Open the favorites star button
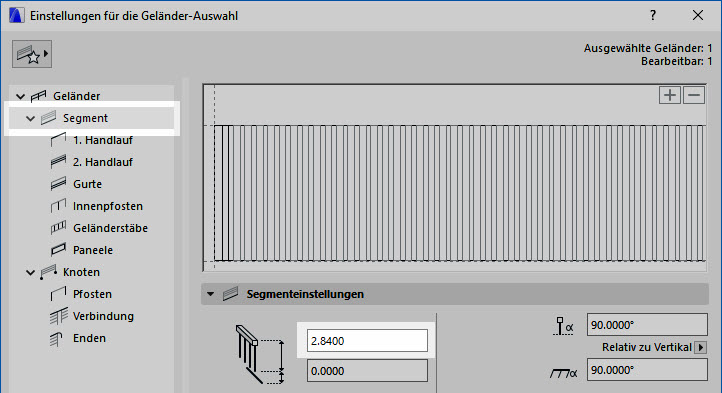 coord(32,54)
